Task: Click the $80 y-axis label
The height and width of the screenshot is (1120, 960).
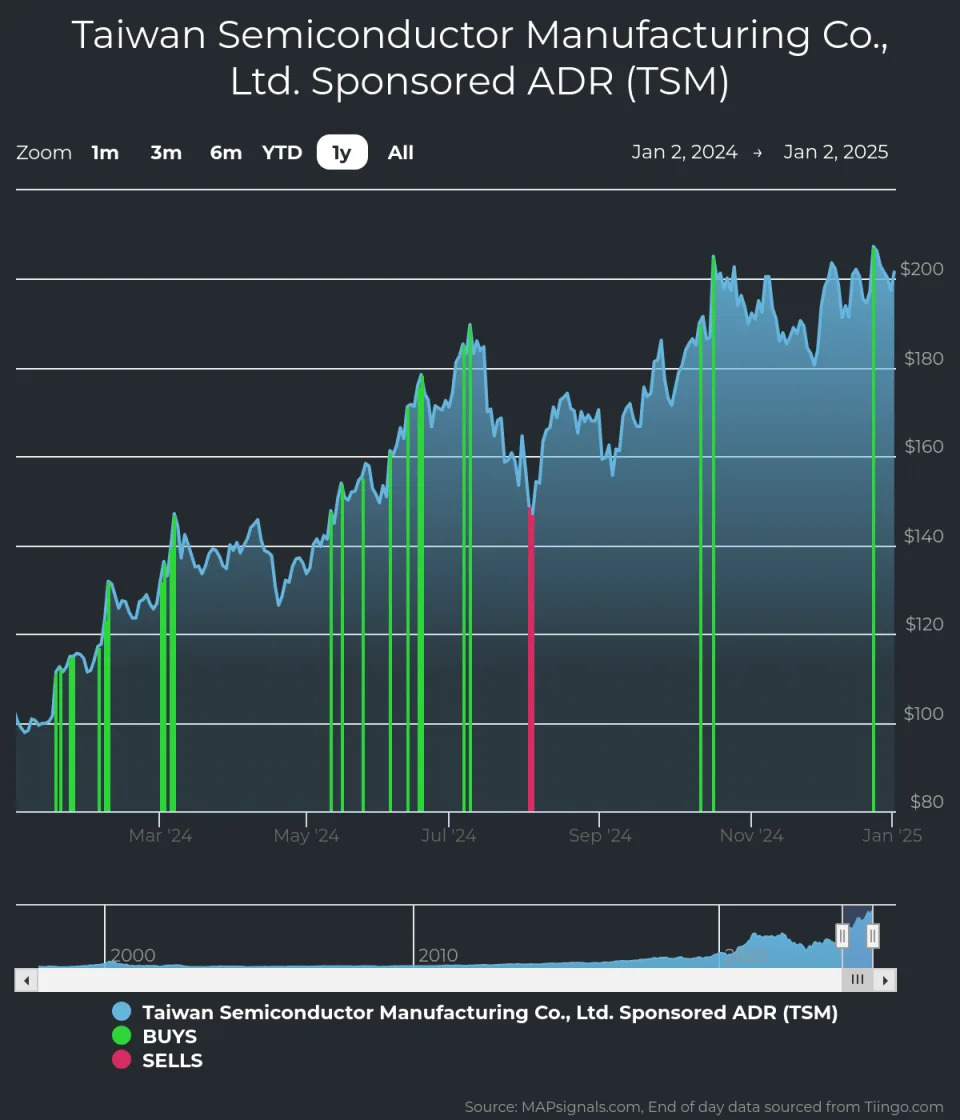Action: 926,801
